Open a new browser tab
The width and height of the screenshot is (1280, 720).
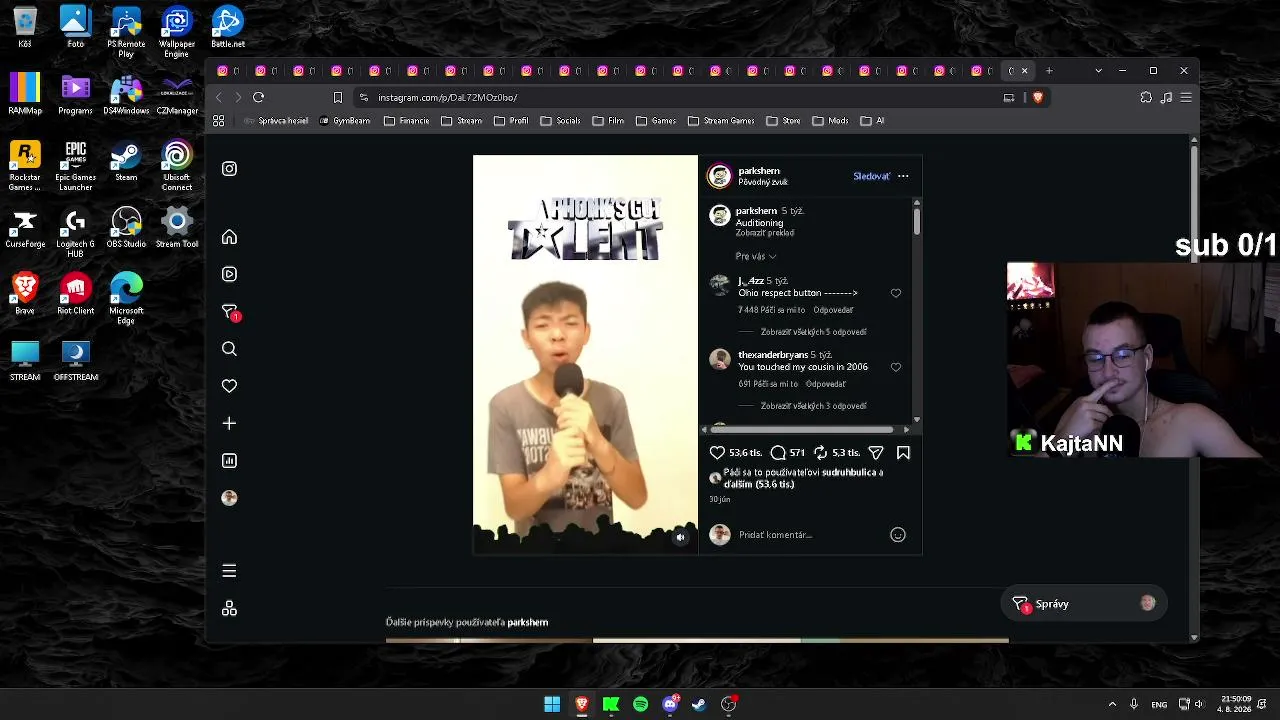[1049, 71]
